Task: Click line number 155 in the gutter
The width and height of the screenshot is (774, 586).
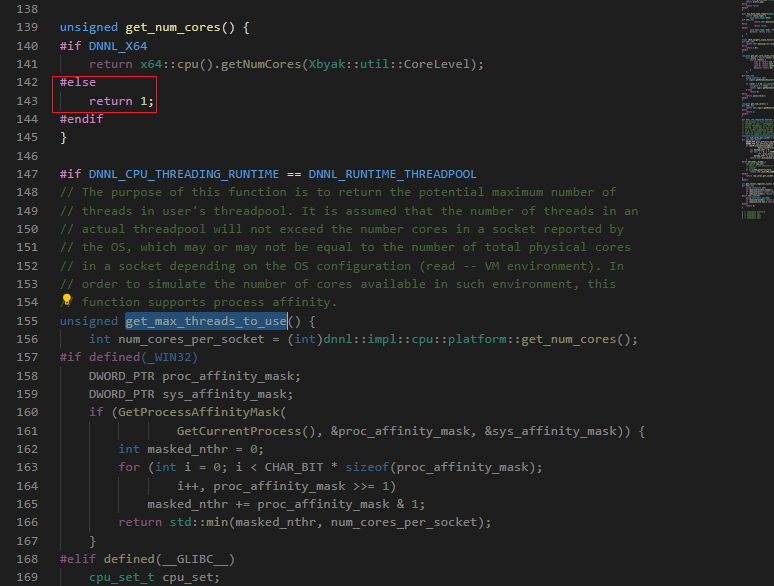Action: point(27,321)
